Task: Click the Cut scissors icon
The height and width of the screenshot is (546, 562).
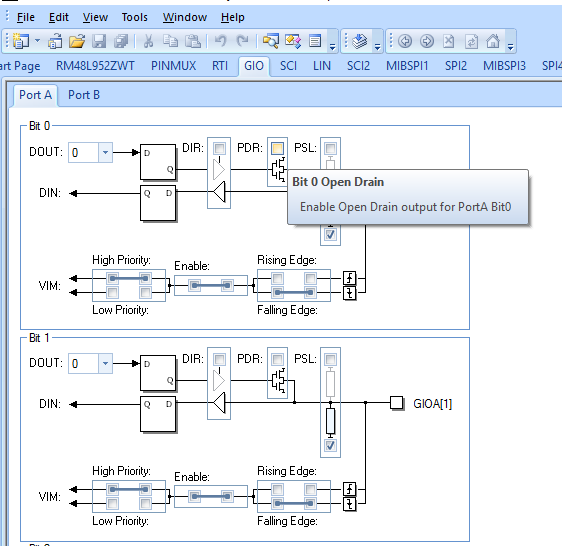Action: tap(148, 41)
